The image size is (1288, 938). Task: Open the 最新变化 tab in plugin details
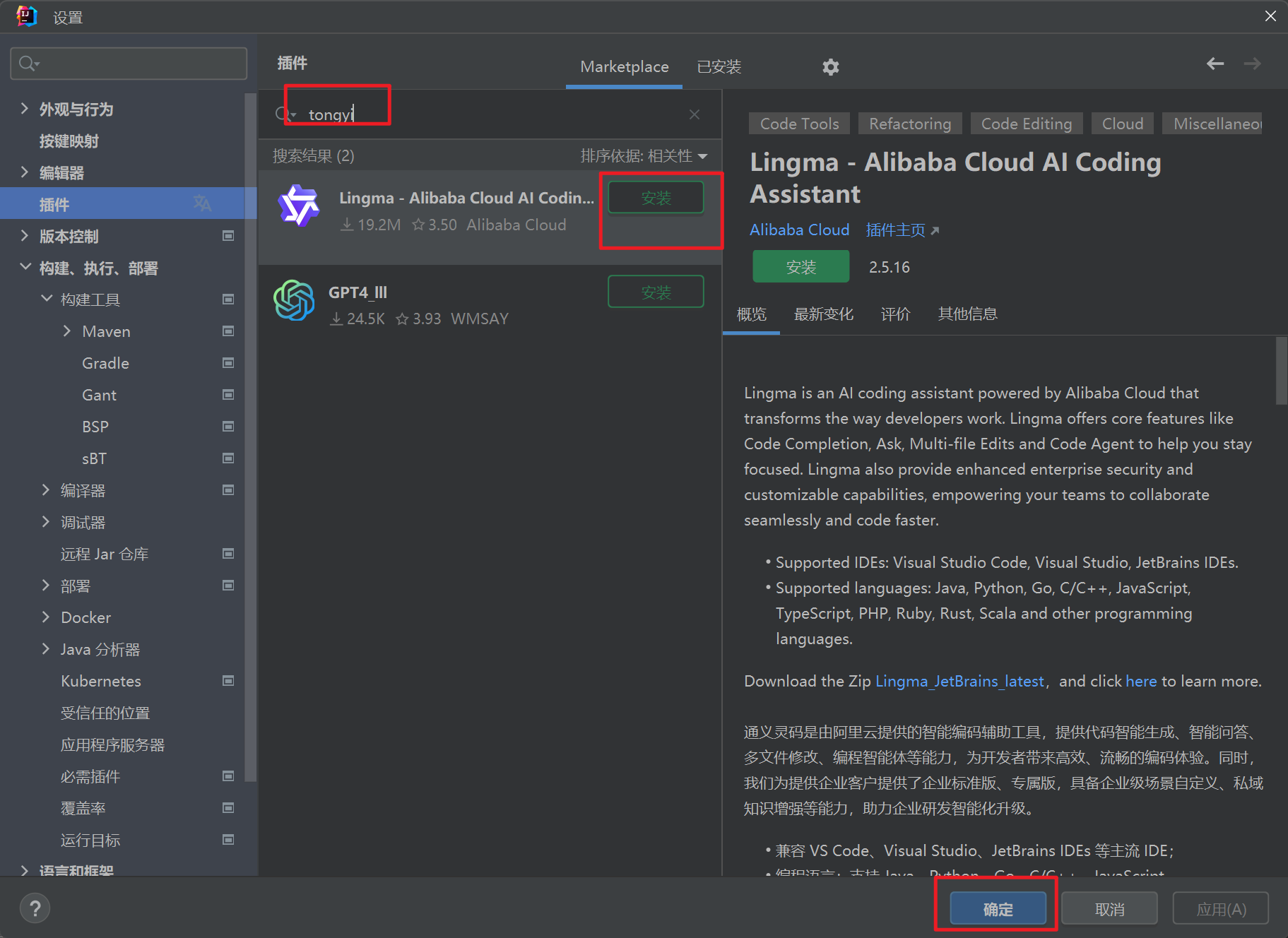[823, 314]
